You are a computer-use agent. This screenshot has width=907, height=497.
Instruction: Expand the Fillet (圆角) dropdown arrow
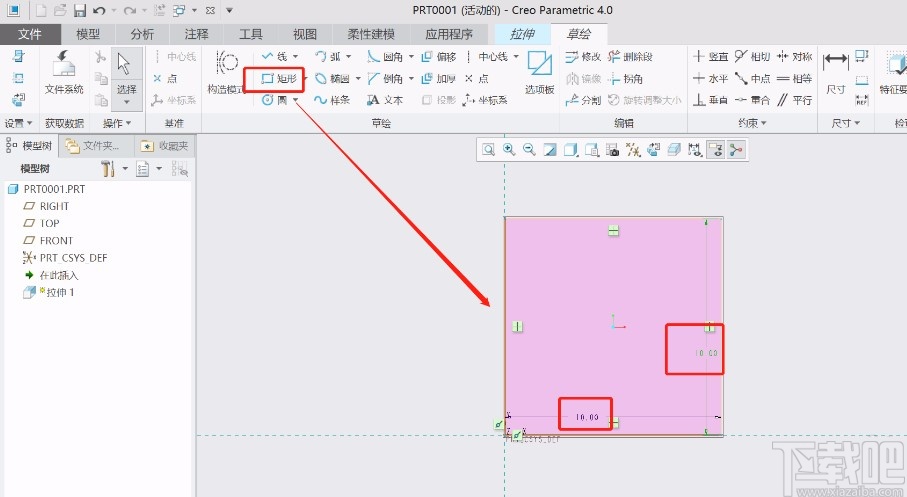tap(411, 57)
